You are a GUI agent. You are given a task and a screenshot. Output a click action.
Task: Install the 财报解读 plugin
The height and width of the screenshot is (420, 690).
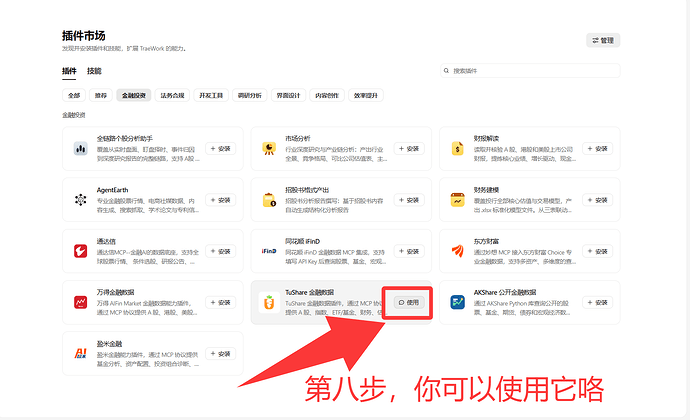[x=598, y=149]
